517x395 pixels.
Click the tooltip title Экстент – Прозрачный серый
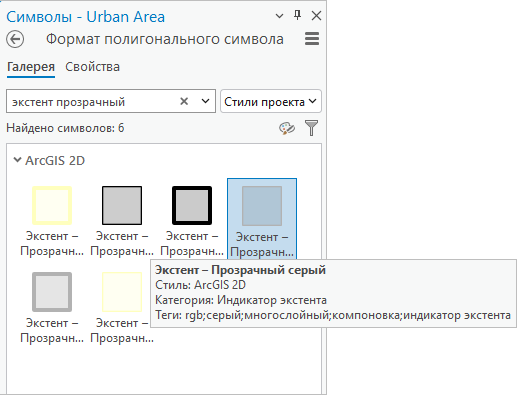pos(240,270)
